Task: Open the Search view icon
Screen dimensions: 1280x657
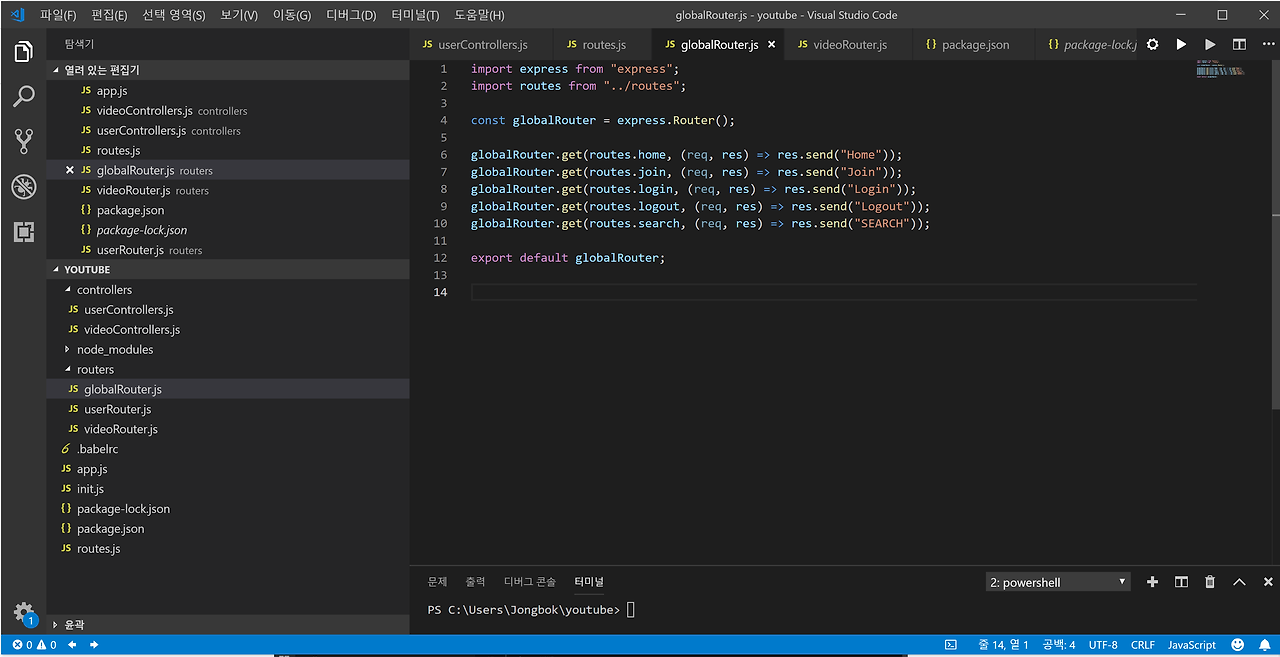Action: point(24,97)
